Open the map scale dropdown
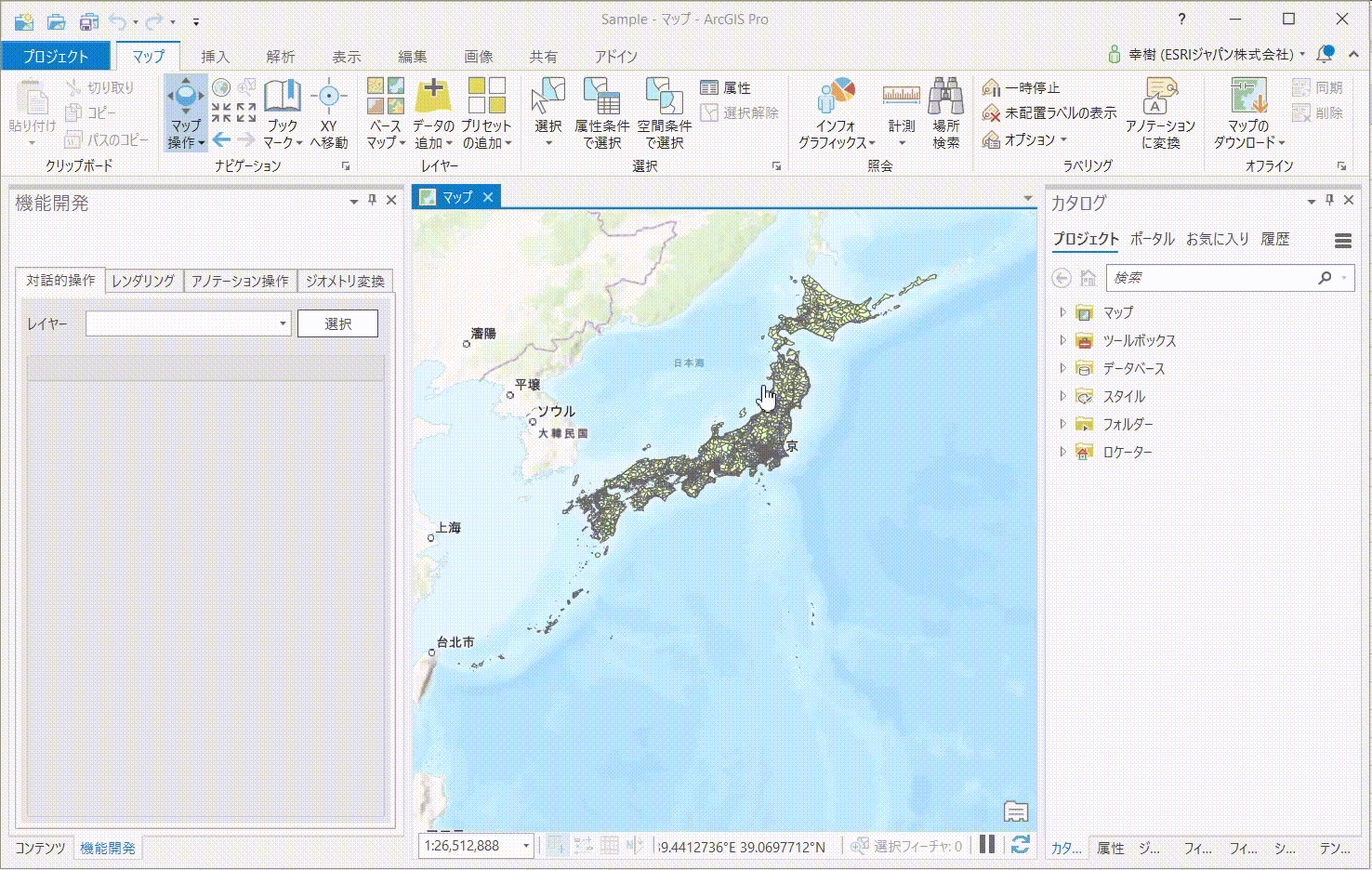 tap(526, 846)
